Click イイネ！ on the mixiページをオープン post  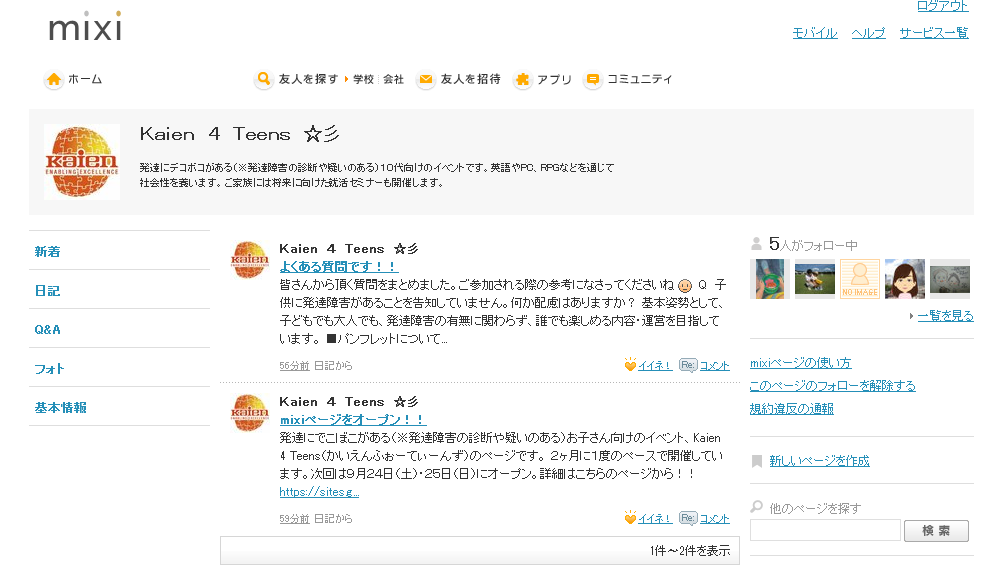point(655,518)
